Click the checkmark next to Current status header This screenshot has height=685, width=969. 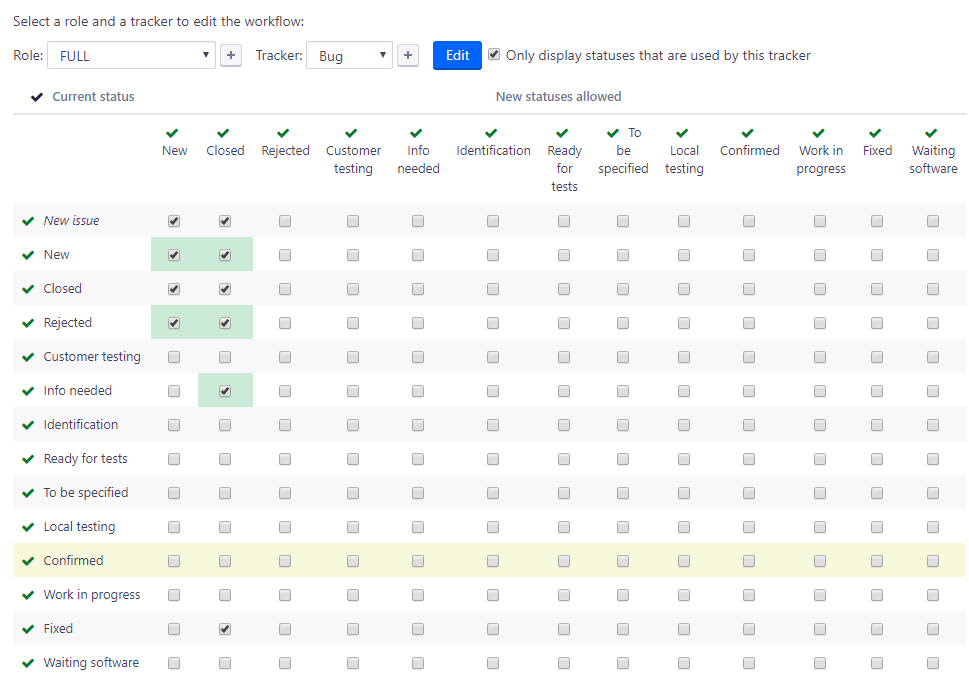click(x=37, y=97)
